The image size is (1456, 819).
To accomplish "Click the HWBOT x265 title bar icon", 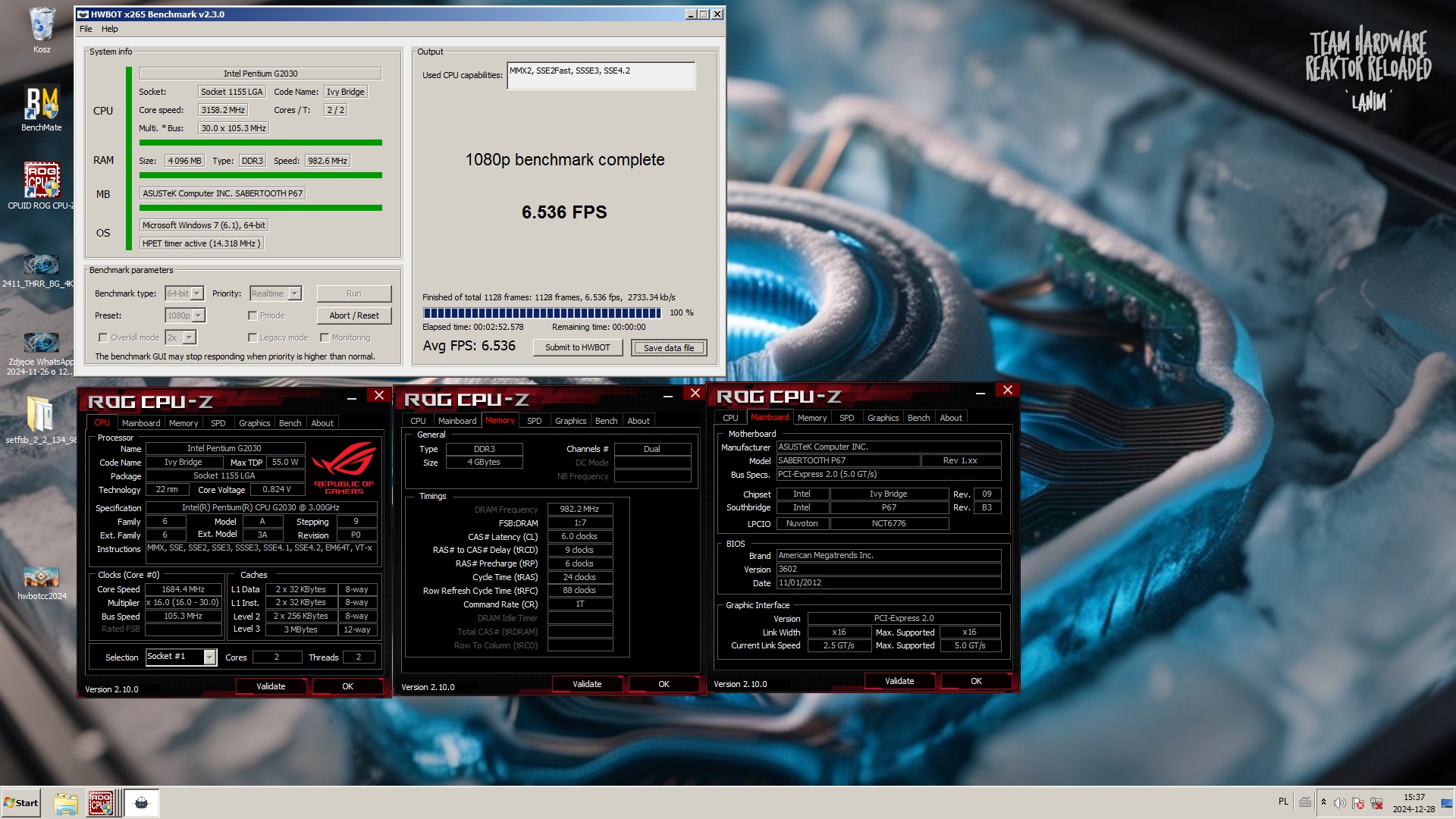I will pyautogui.click(x=83, y=14).
